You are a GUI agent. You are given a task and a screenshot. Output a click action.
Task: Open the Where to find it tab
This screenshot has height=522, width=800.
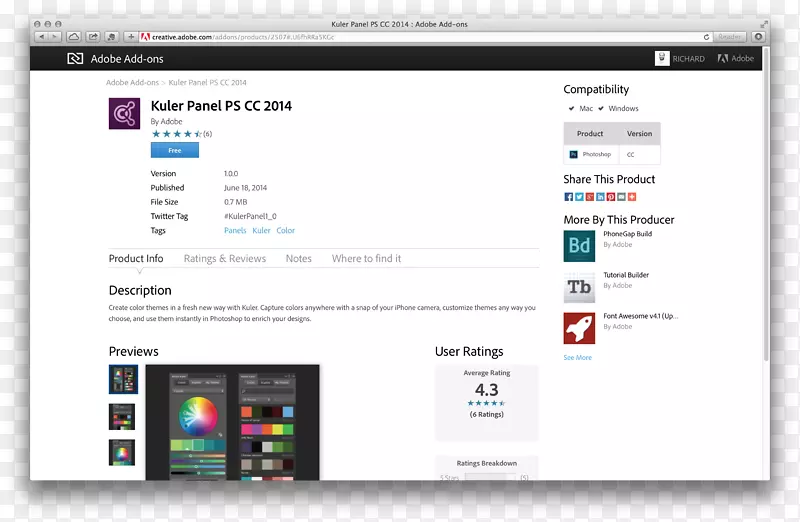point(366,259)
